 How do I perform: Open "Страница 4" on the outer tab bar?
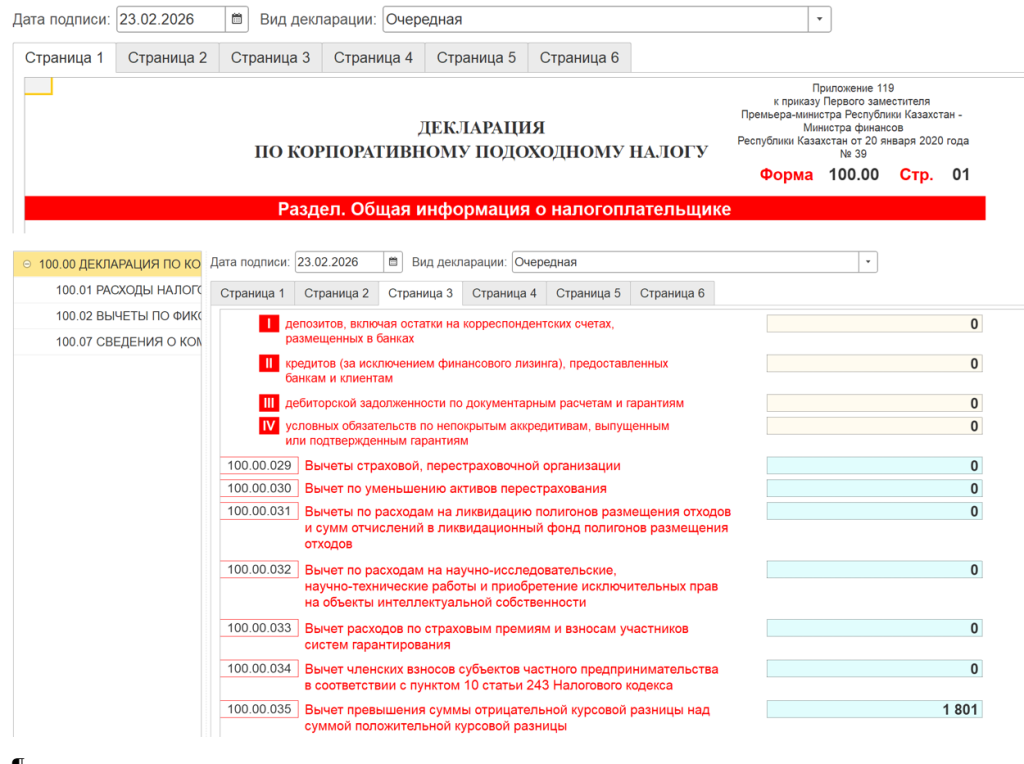[374, 57]
